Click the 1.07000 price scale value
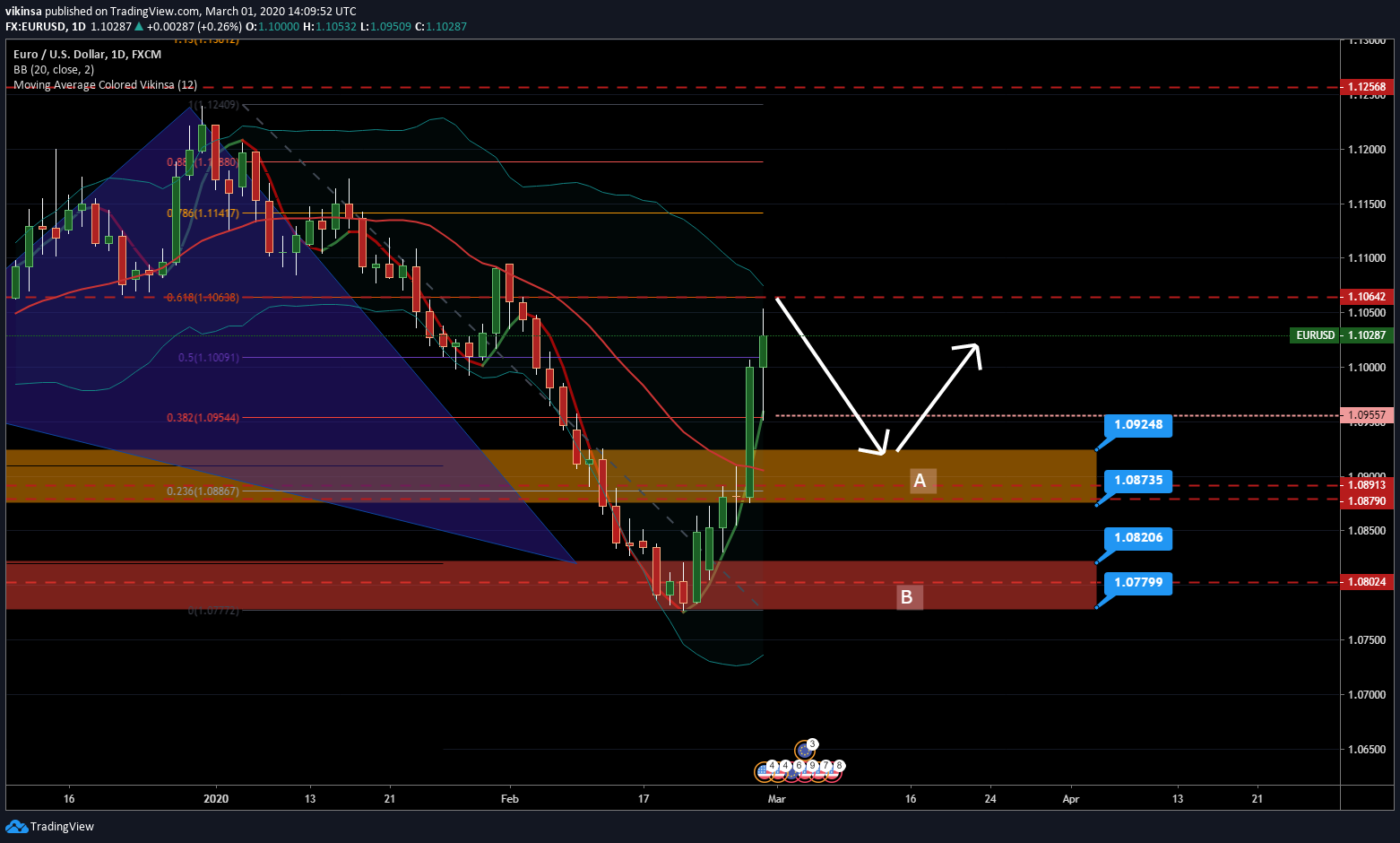 click(1367, 695)
